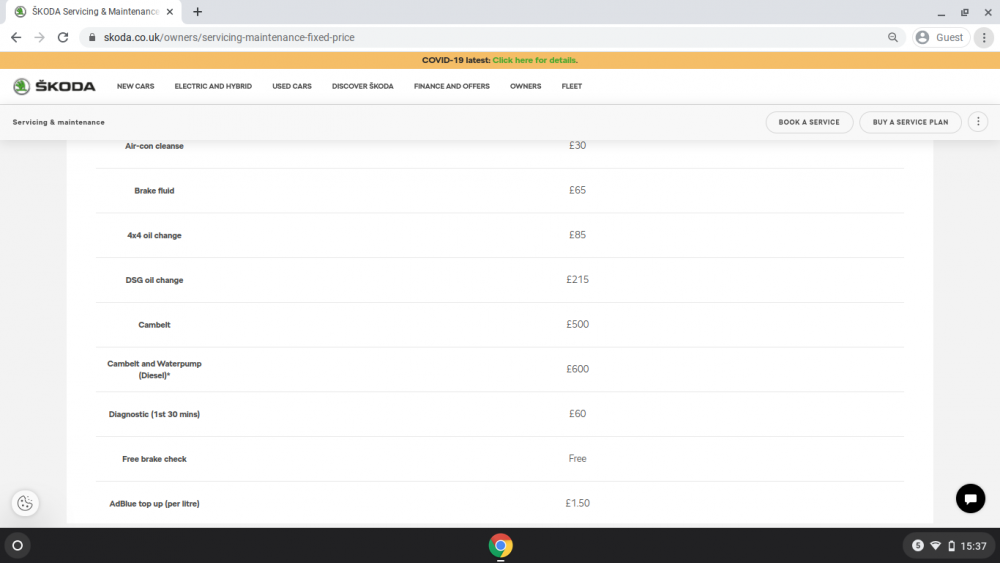This screenshot has height=563, width=1000.
Task: Click the notification count badge
Action: (x=918, y=546)
